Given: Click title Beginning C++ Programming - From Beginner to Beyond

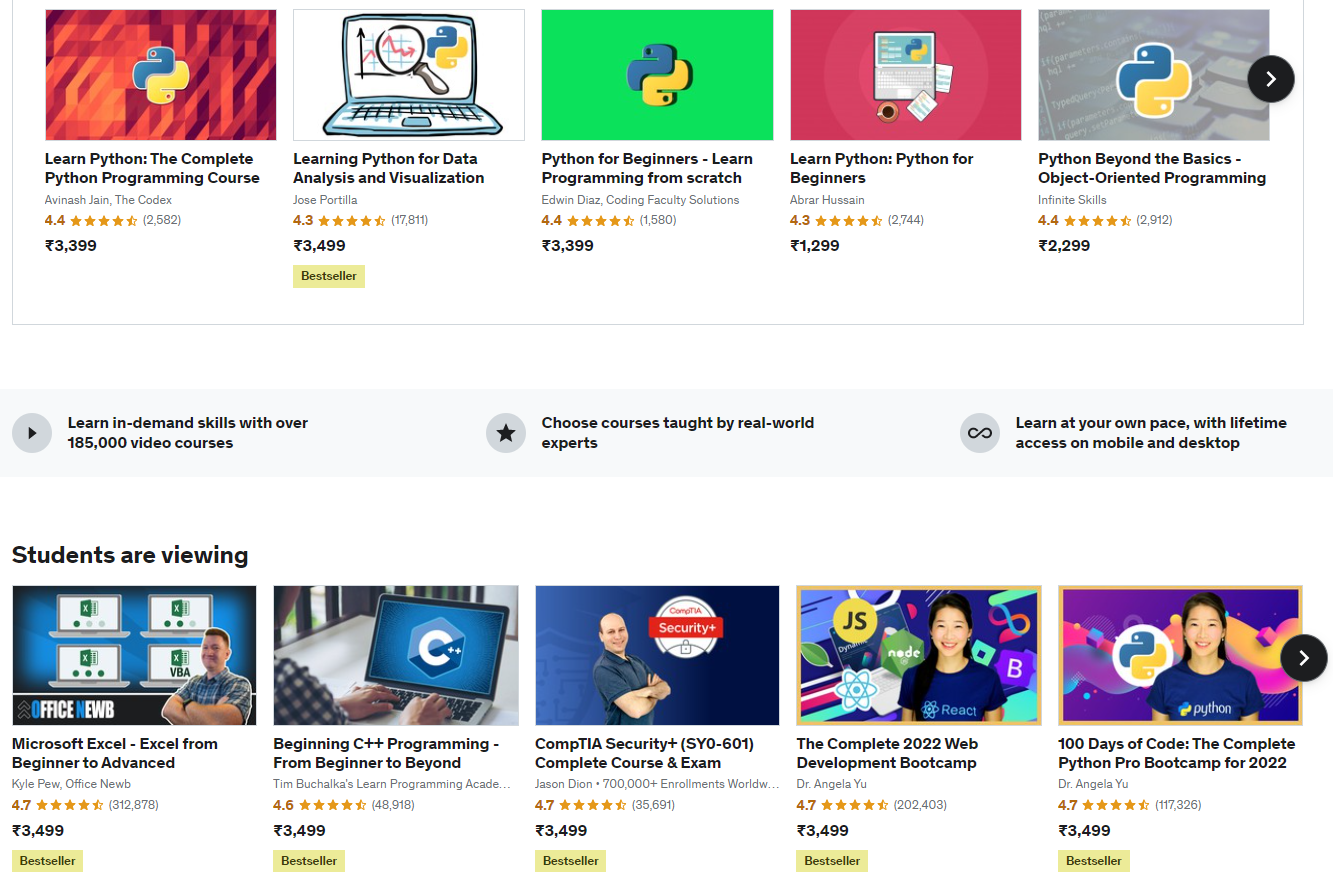Looking at the screenshot, I should coord(386,753).
